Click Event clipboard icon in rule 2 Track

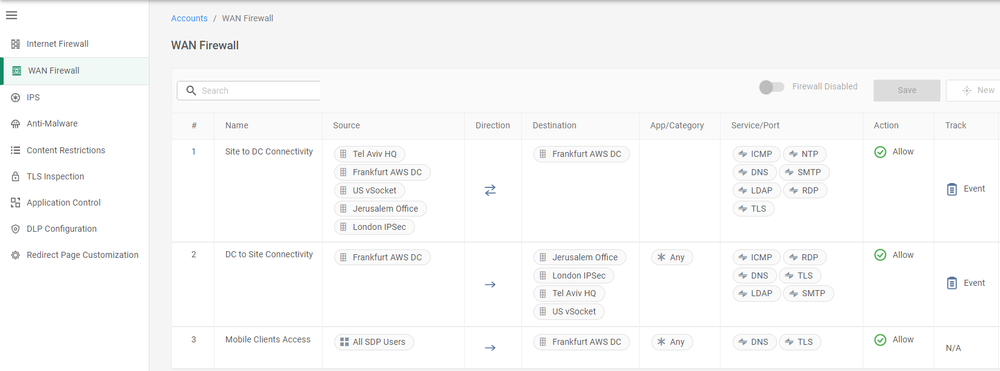(x=952, y=283)
